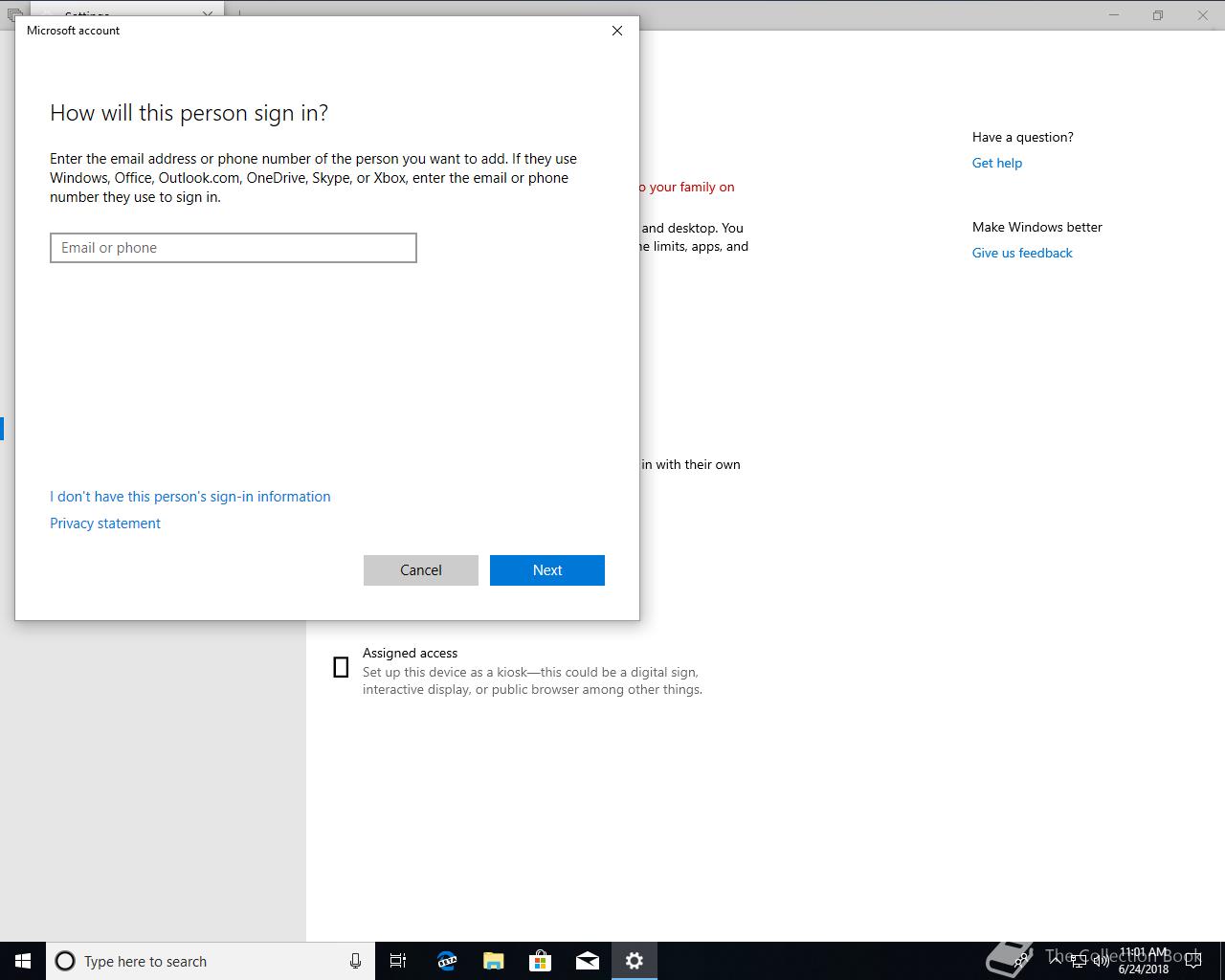Activate the microphone in search box
Viewport: 1225px width, 980px height.
355,961
